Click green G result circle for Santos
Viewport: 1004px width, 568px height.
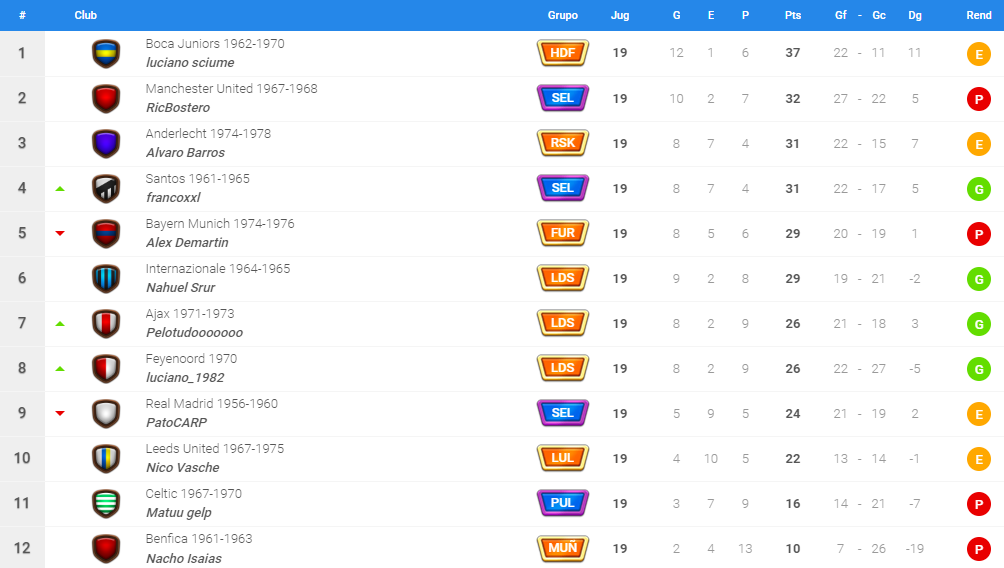pyautogui.click(x=978, y=189)
